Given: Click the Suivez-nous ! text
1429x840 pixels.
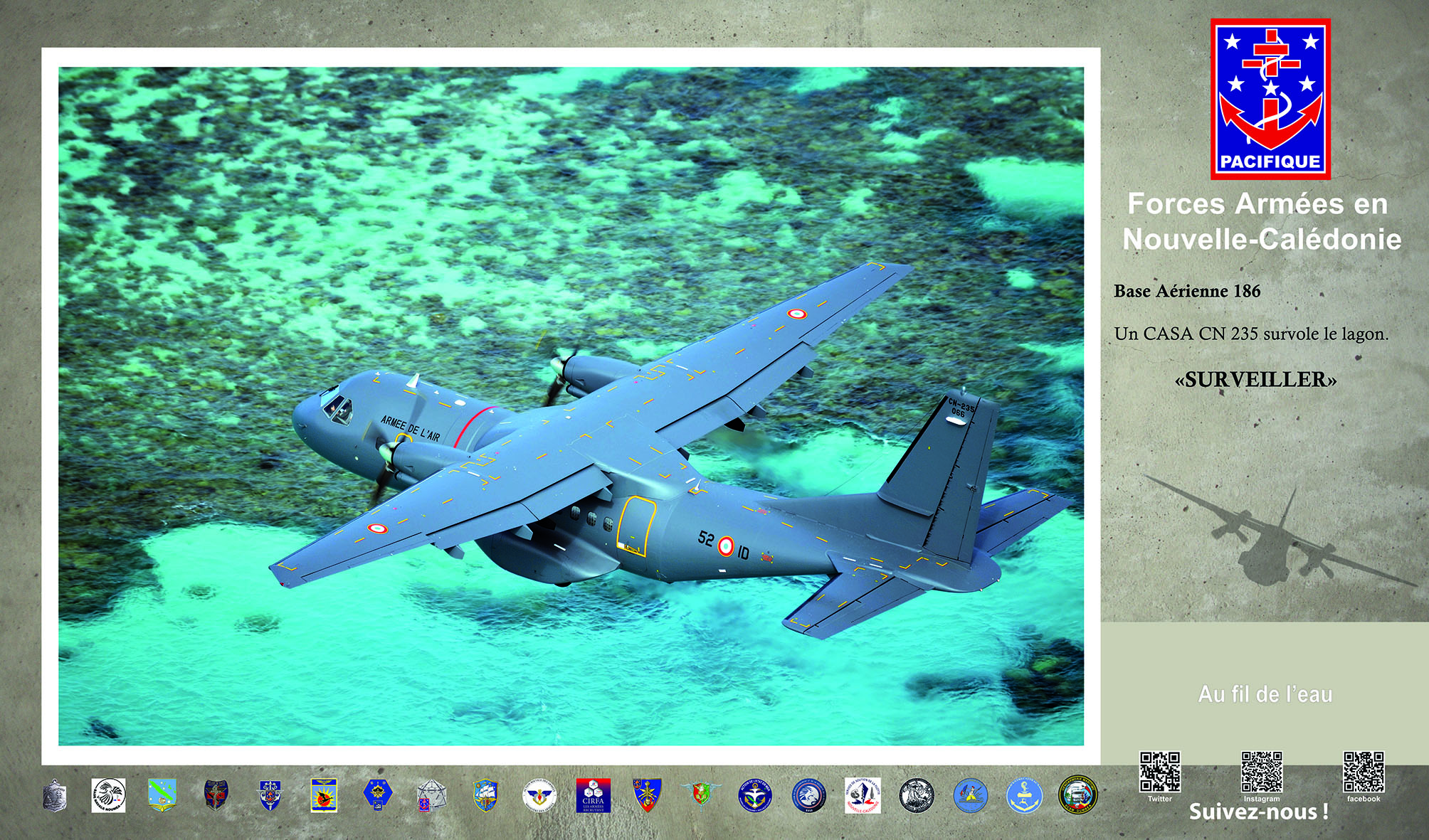Looking at the screenshot, I should [x=1259, y=812].
